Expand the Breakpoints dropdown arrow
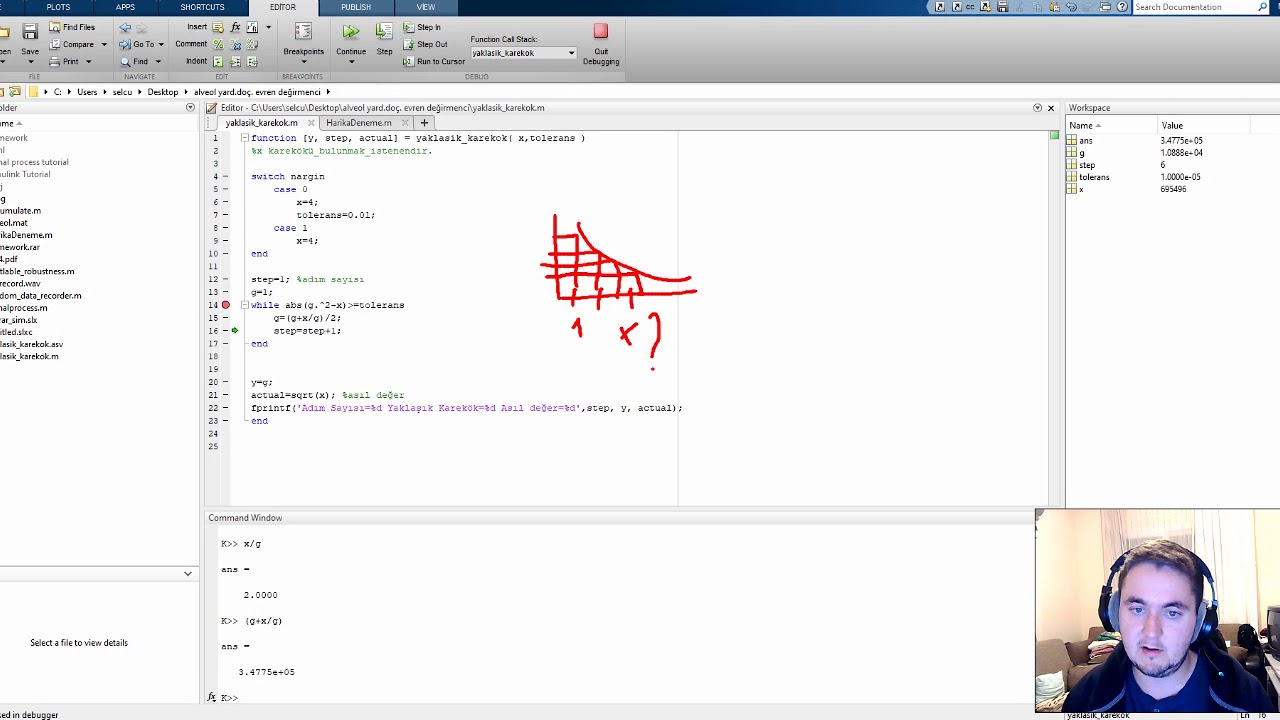Screen dimensions: 1280x720 point(303,62)
